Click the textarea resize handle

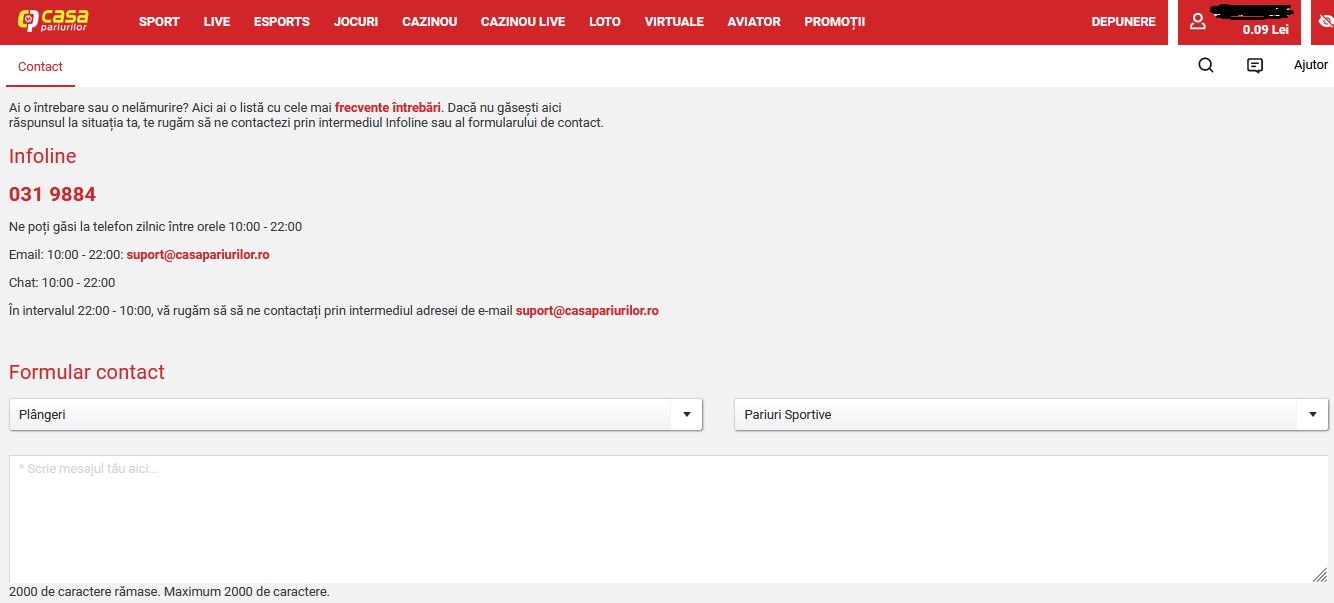click(1320, 574)
